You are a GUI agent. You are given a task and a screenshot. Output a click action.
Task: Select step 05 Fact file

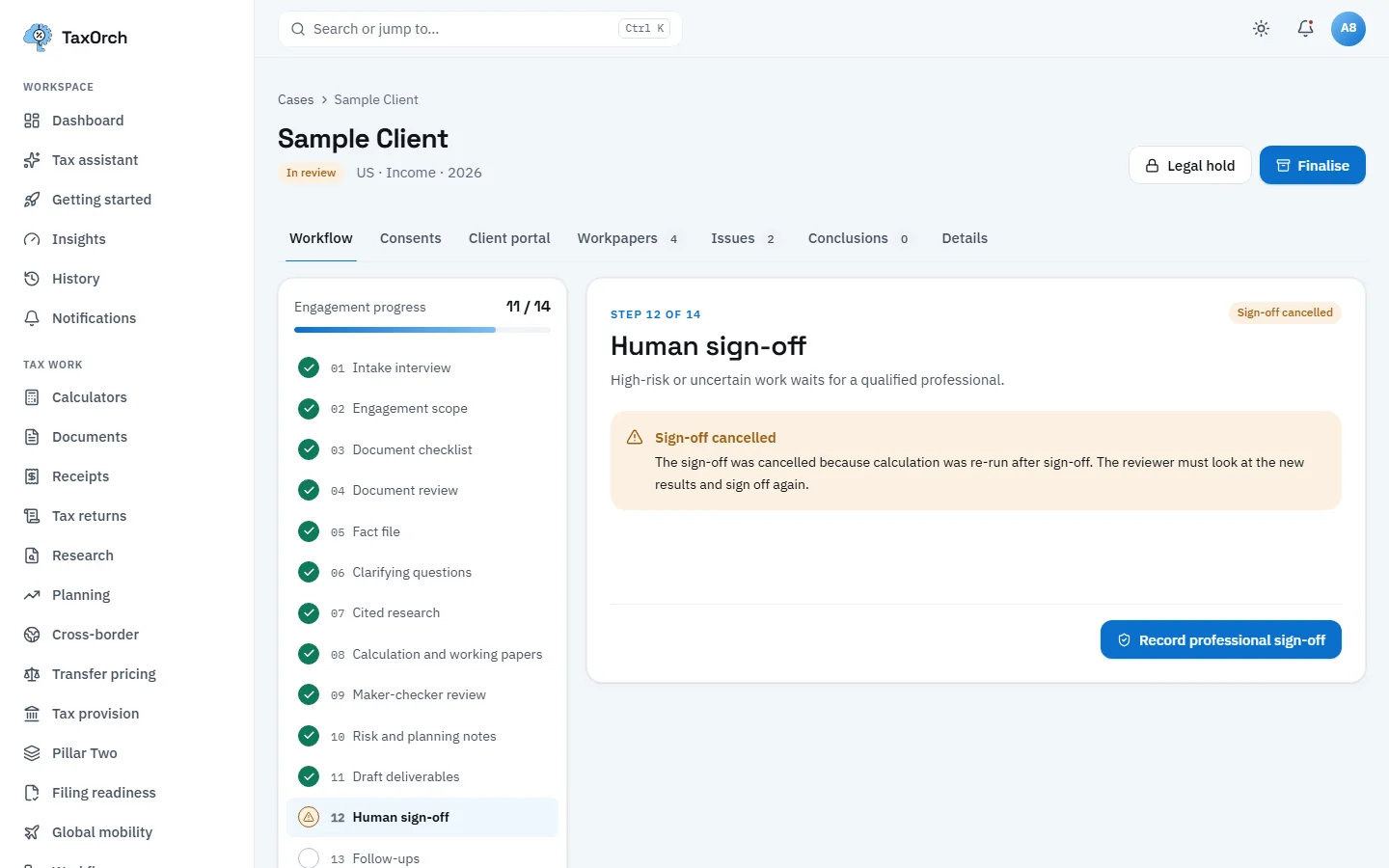[422, 531]
